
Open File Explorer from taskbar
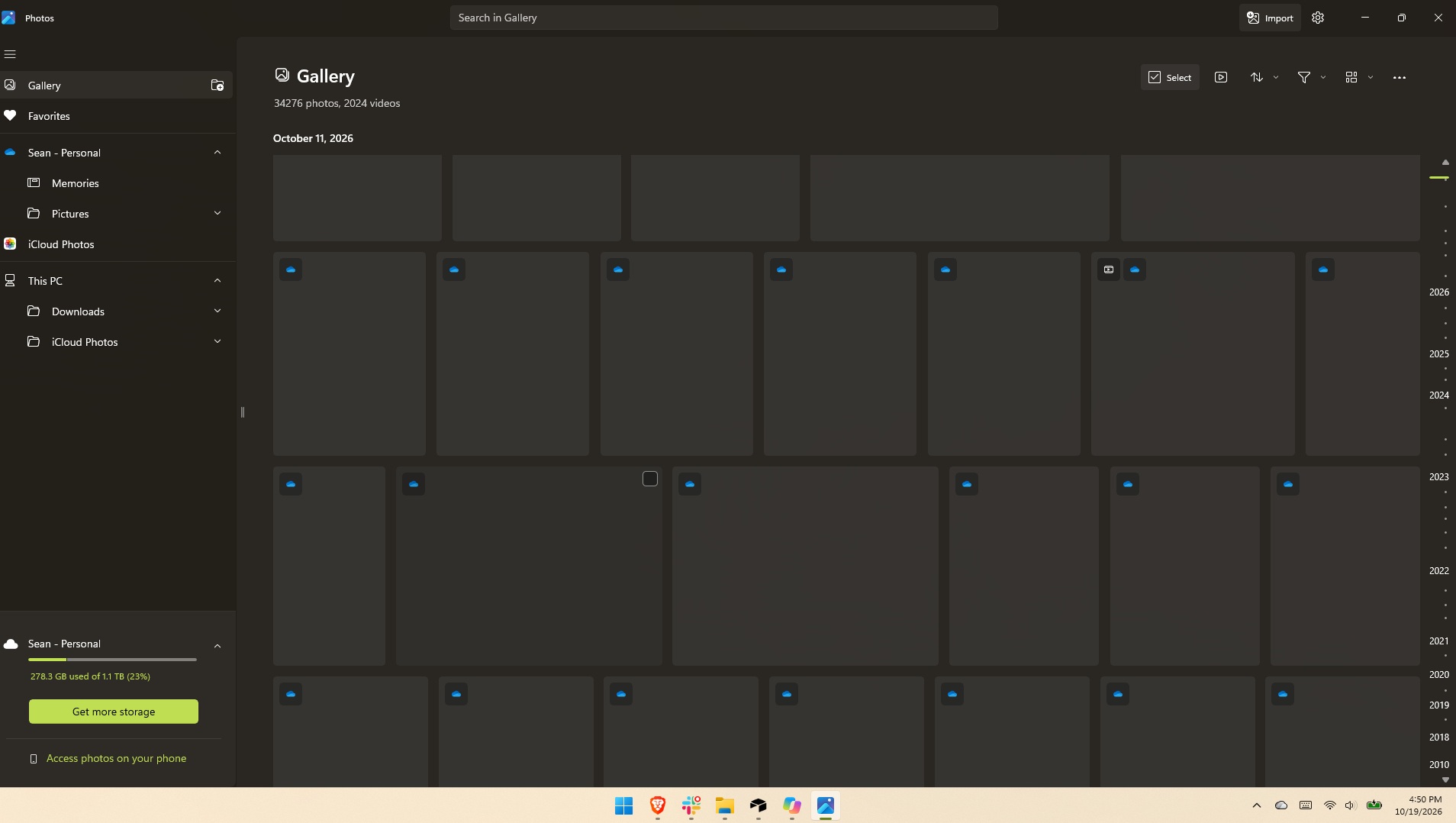click(x=724, y=805)
